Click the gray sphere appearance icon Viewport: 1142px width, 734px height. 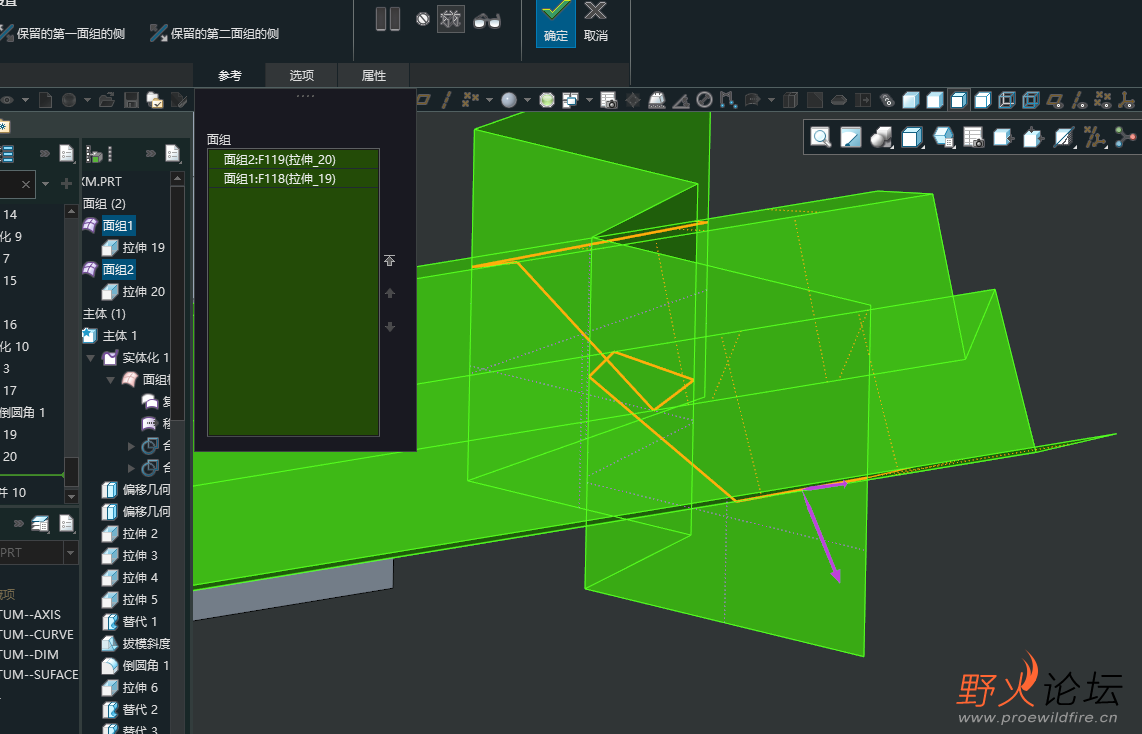click(x=509, y=100)
